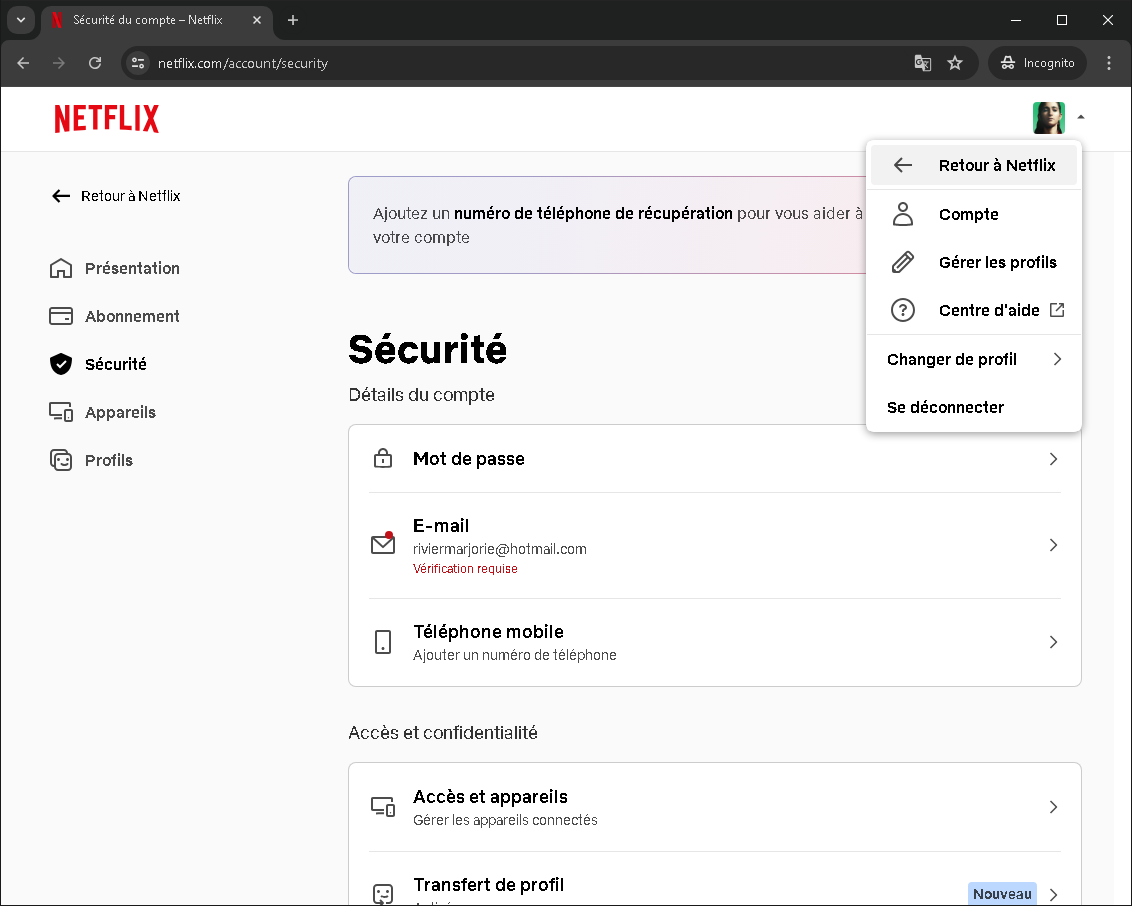Viewport: 1132px width, 906px height.
Task: Expand Changer de profil submenu
Action: 974,360
